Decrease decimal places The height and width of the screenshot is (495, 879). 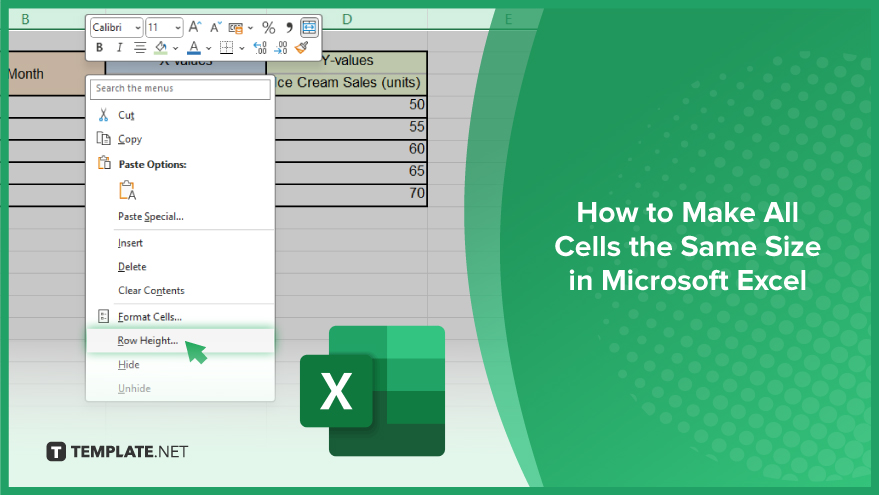[281, 48]
